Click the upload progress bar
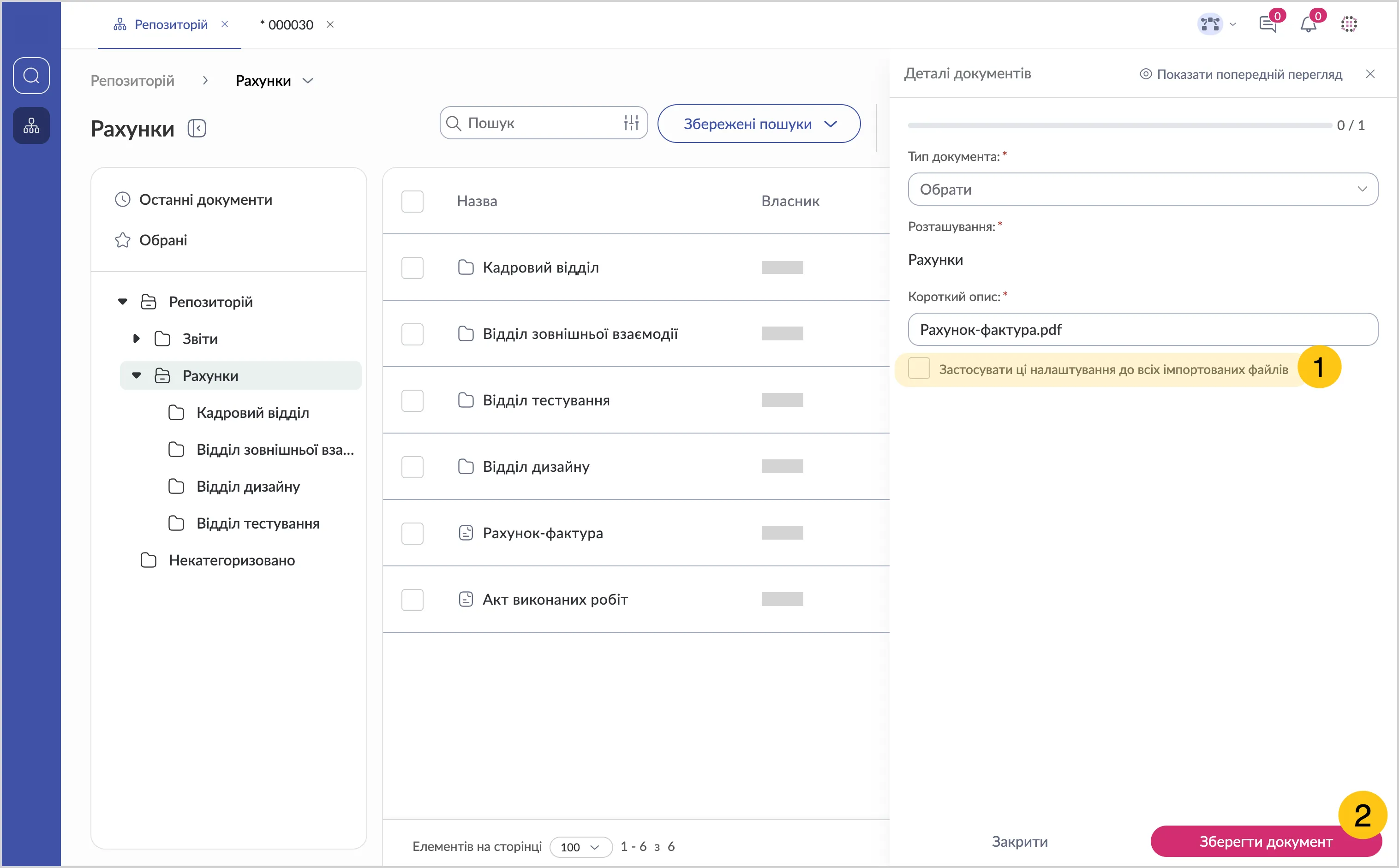This screenshot has height=868, width=1399. (x=1119, y=125)
